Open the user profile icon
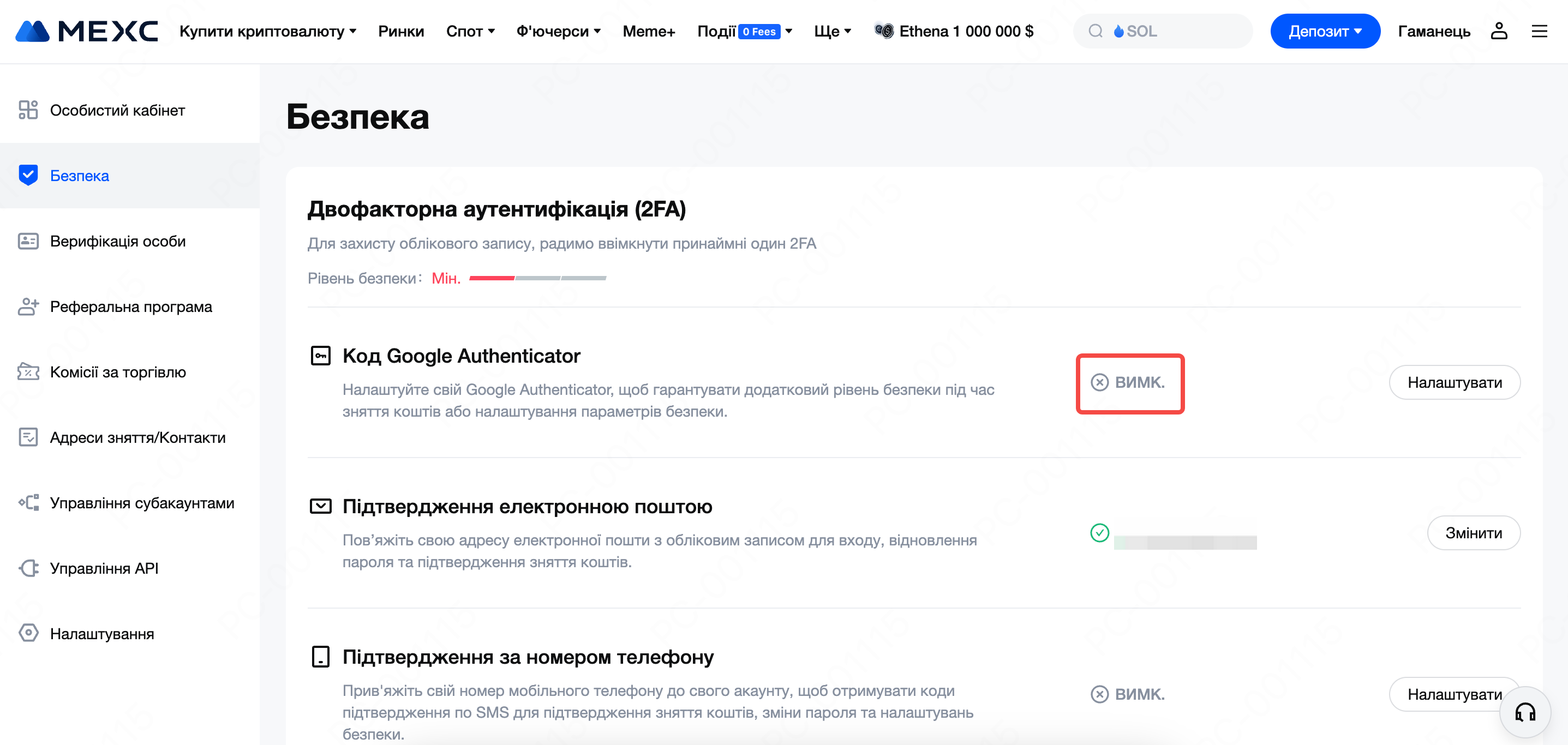This screenshot has width=1568, height=745. click(x=1499, y=31)
